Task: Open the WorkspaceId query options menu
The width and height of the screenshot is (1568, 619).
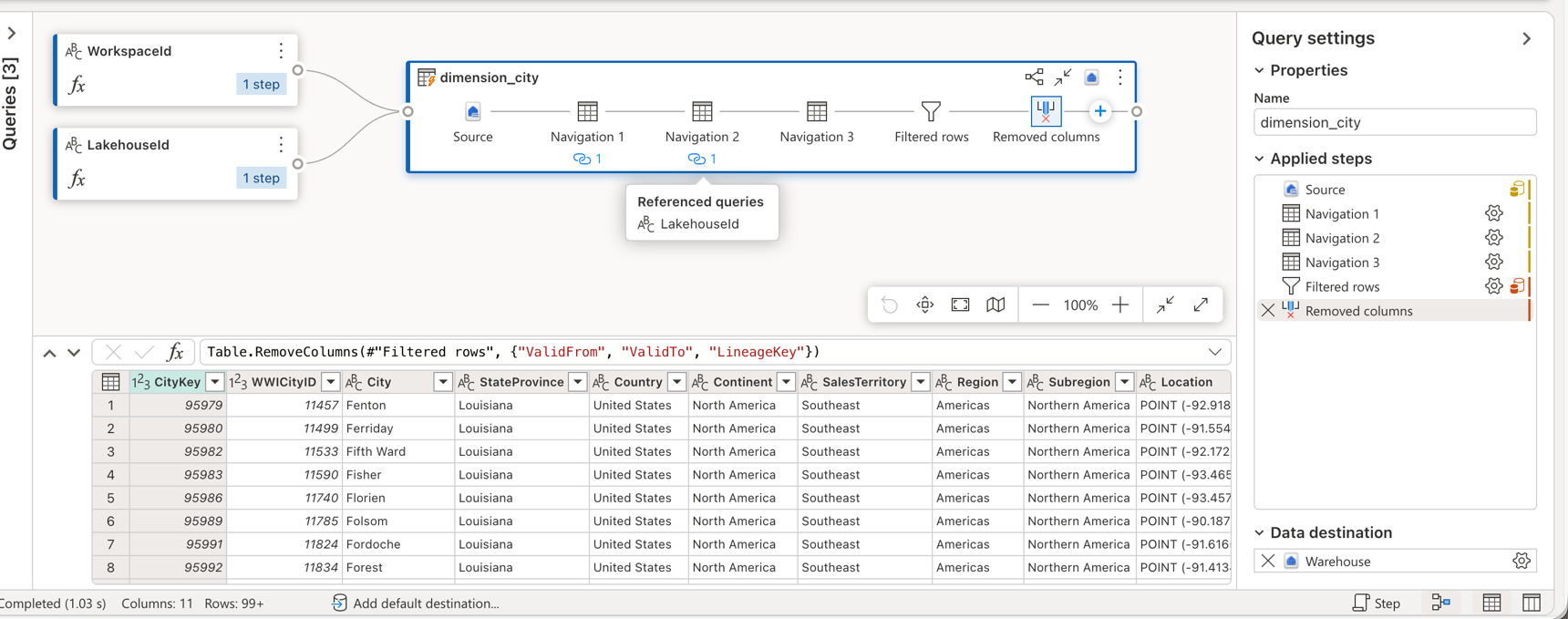Action: 281,51
